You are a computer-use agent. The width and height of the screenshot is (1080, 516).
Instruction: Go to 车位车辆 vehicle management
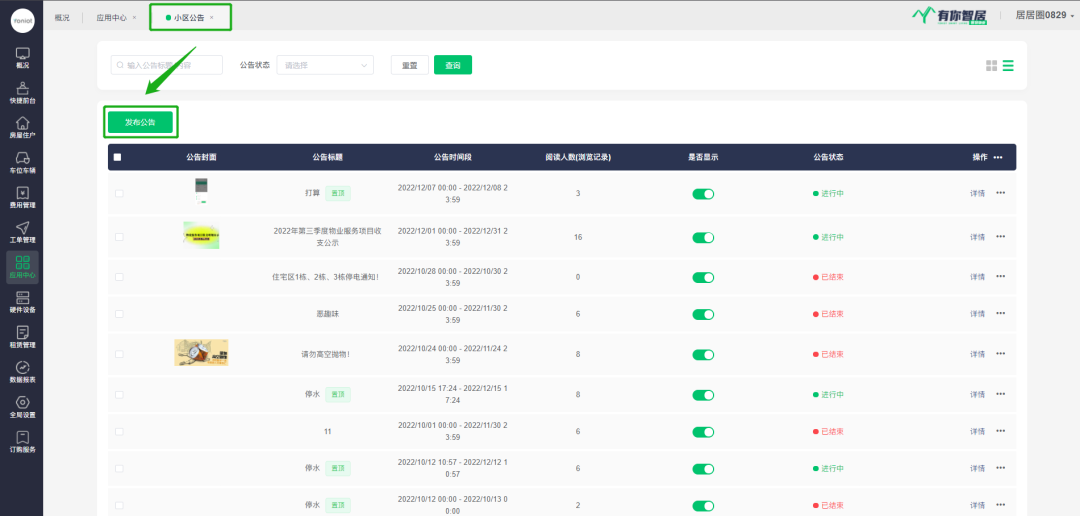(x=22, y=161)
